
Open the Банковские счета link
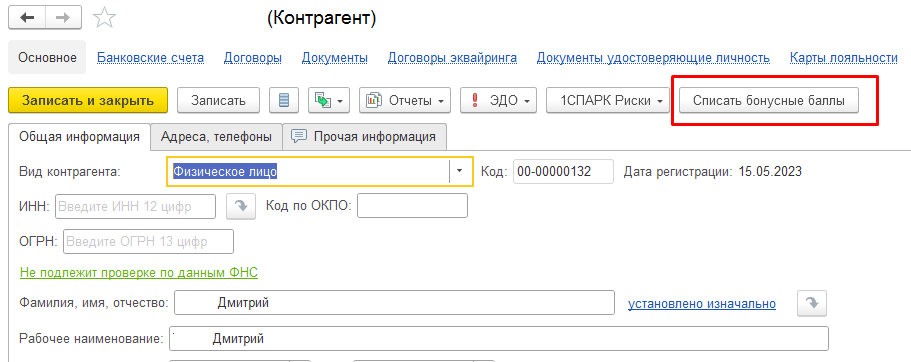(x=150, y=58)
